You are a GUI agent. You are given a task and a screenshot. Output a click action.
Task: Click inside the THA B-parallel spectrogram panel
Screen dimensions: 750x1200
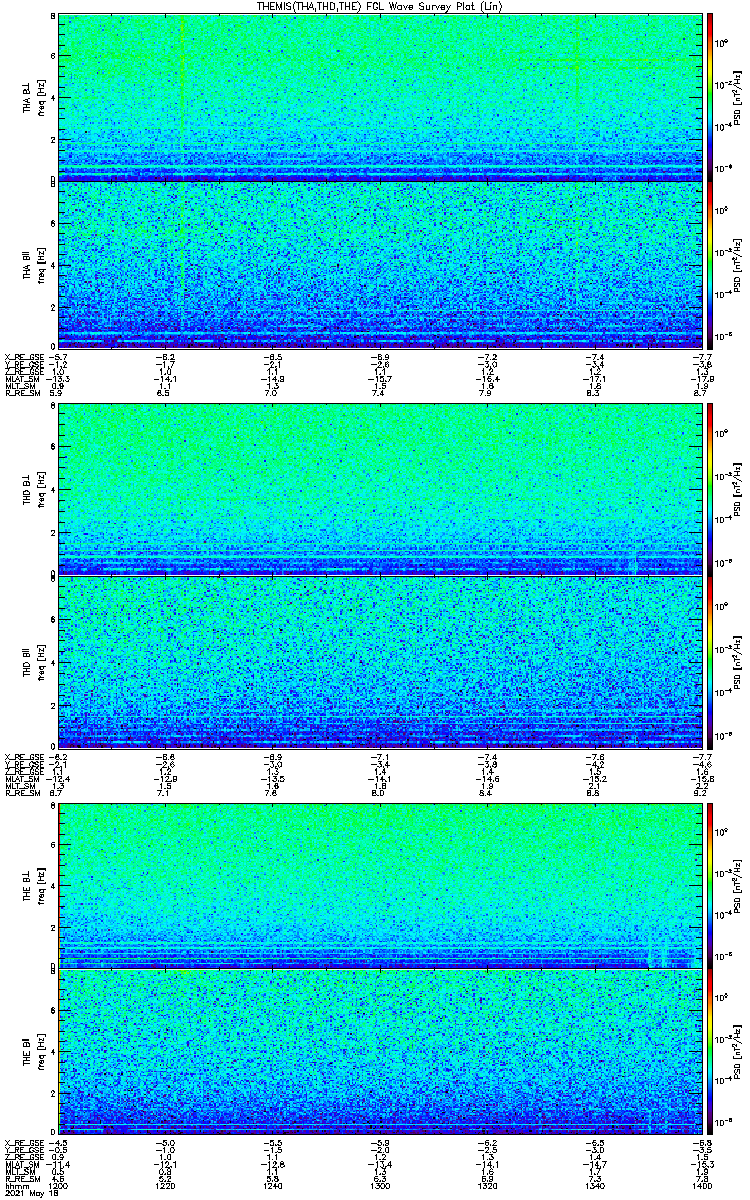click(x=379, y=264)
